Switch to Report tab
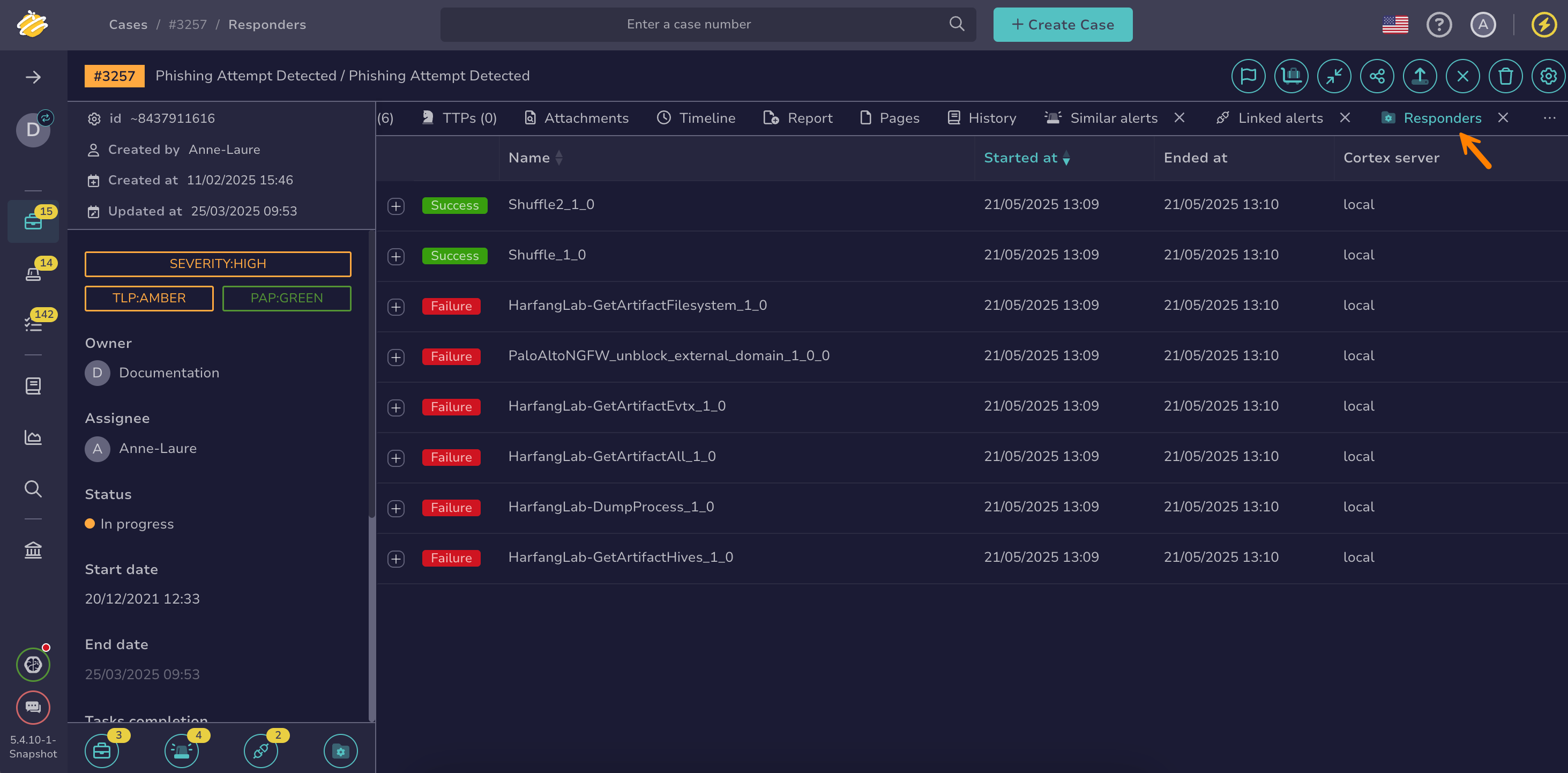Viewport: 1568px width, 773px height. (x=797, y=118)
